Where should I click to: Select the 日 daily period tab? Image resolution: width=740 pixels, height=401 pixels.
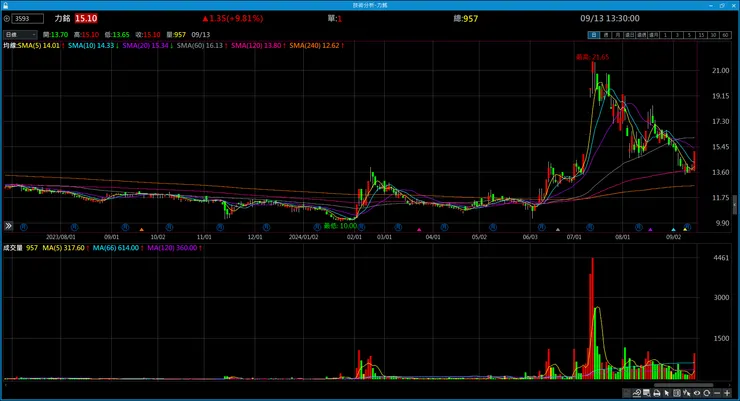[x=594, y=35]
